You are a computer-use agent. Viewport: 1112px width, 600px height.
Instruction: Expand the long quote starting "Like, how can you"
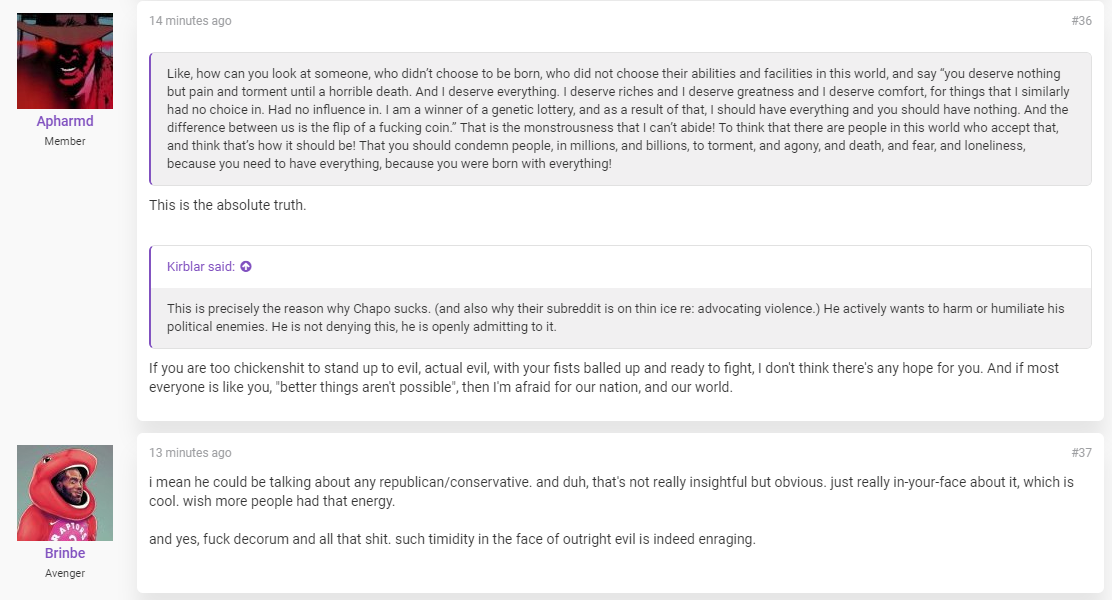click(x=621, y=118)
